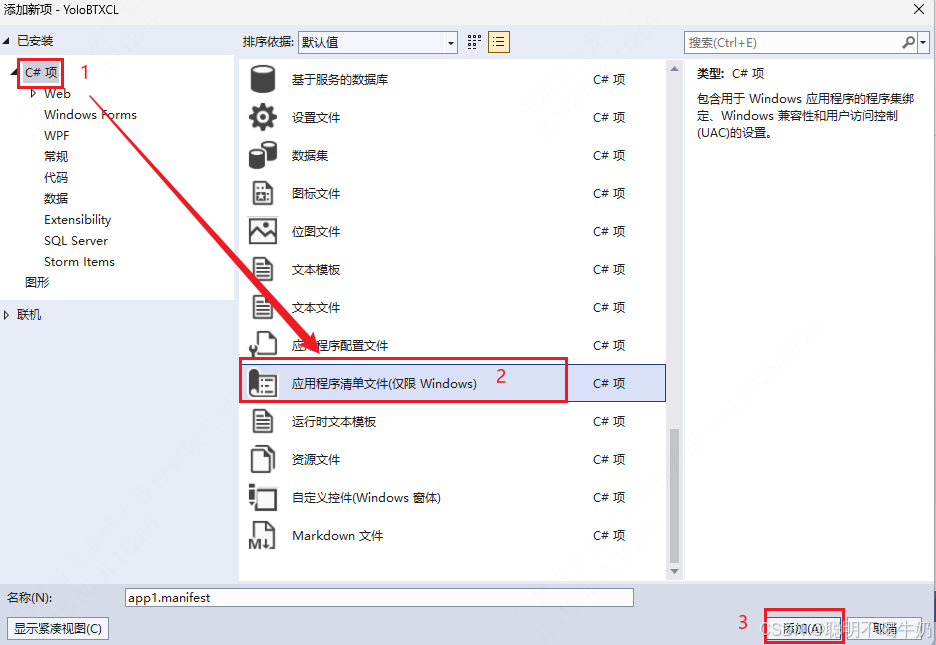This screenshot has height=645, width=936.
Task: Select the 资源文件 item text
Action: 316,459
